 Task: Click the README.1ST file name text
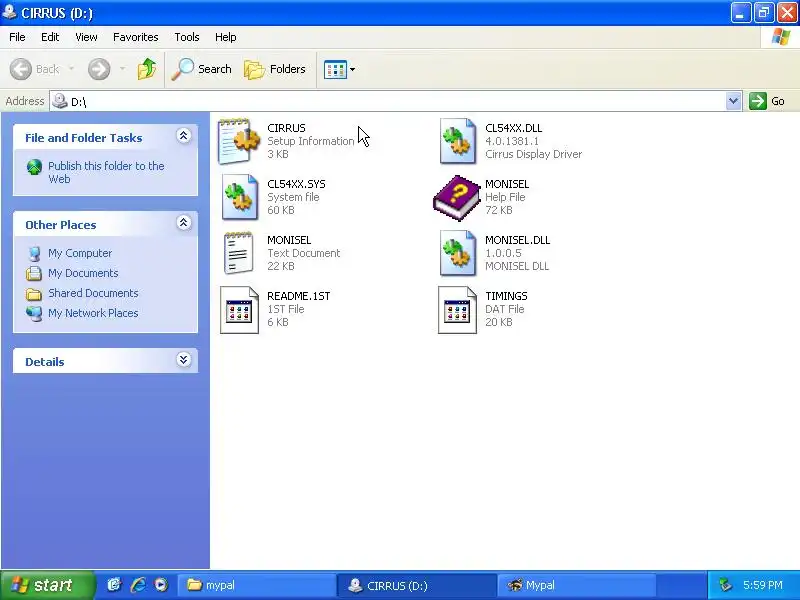[298, 296]
